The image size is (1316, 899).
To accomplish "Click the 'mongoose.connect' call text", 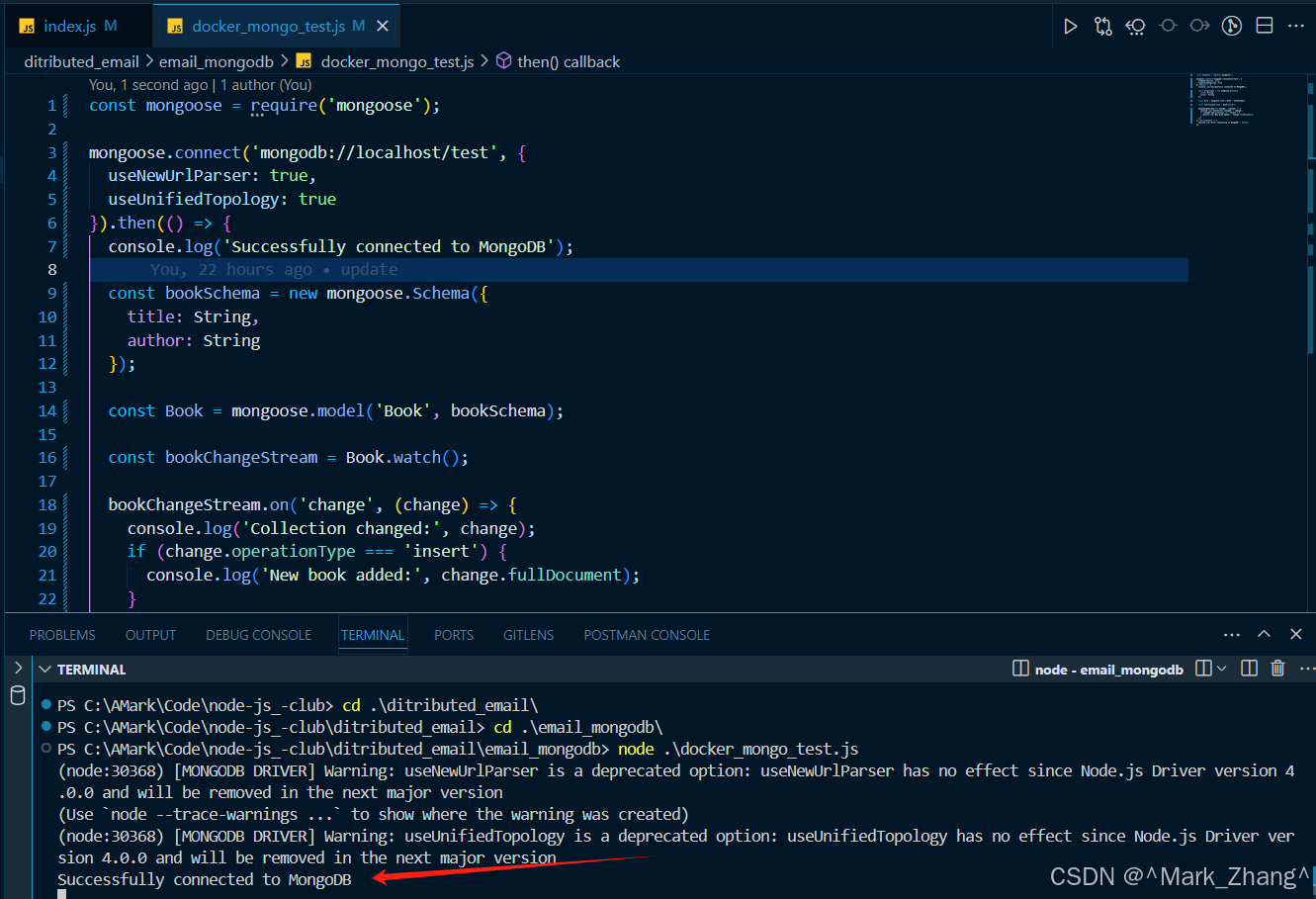I will [165, 152].
